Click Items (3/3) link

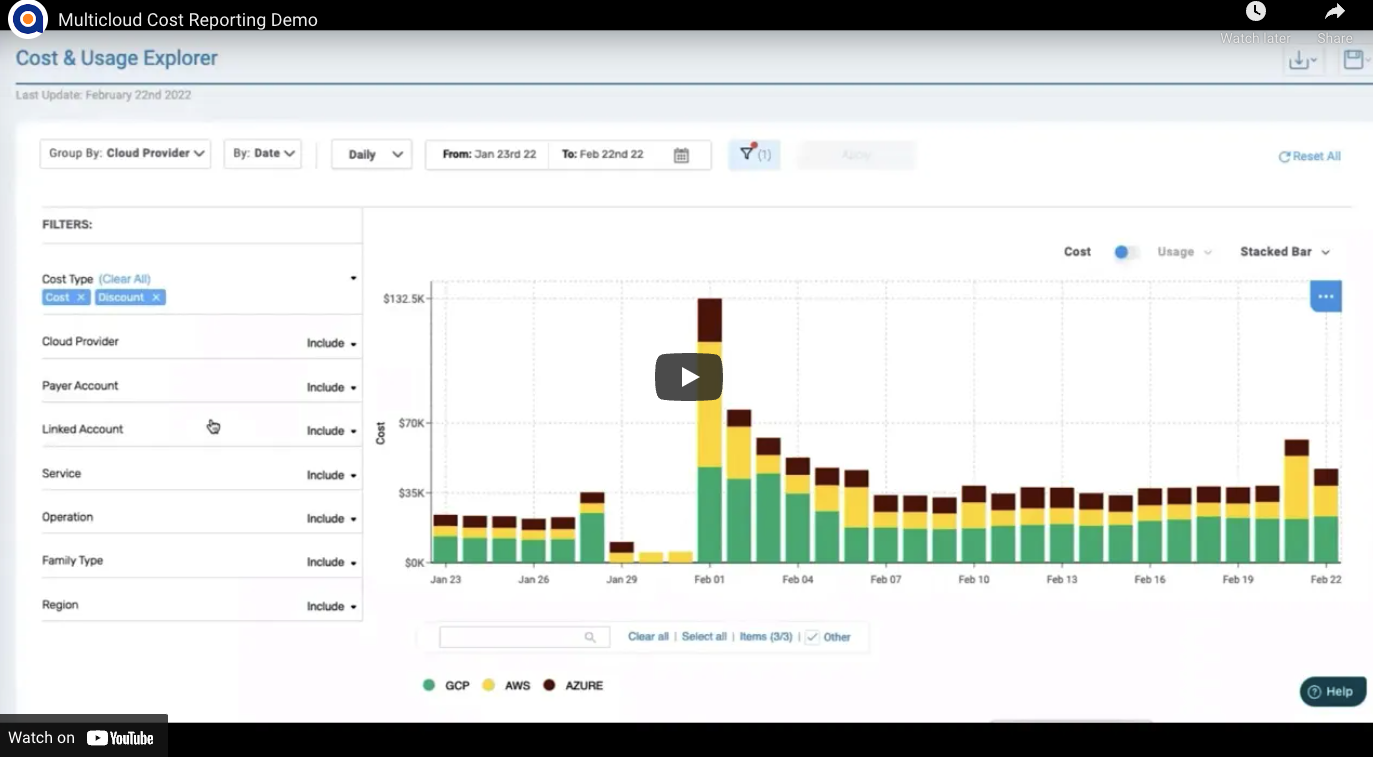(x=766, y=637)
